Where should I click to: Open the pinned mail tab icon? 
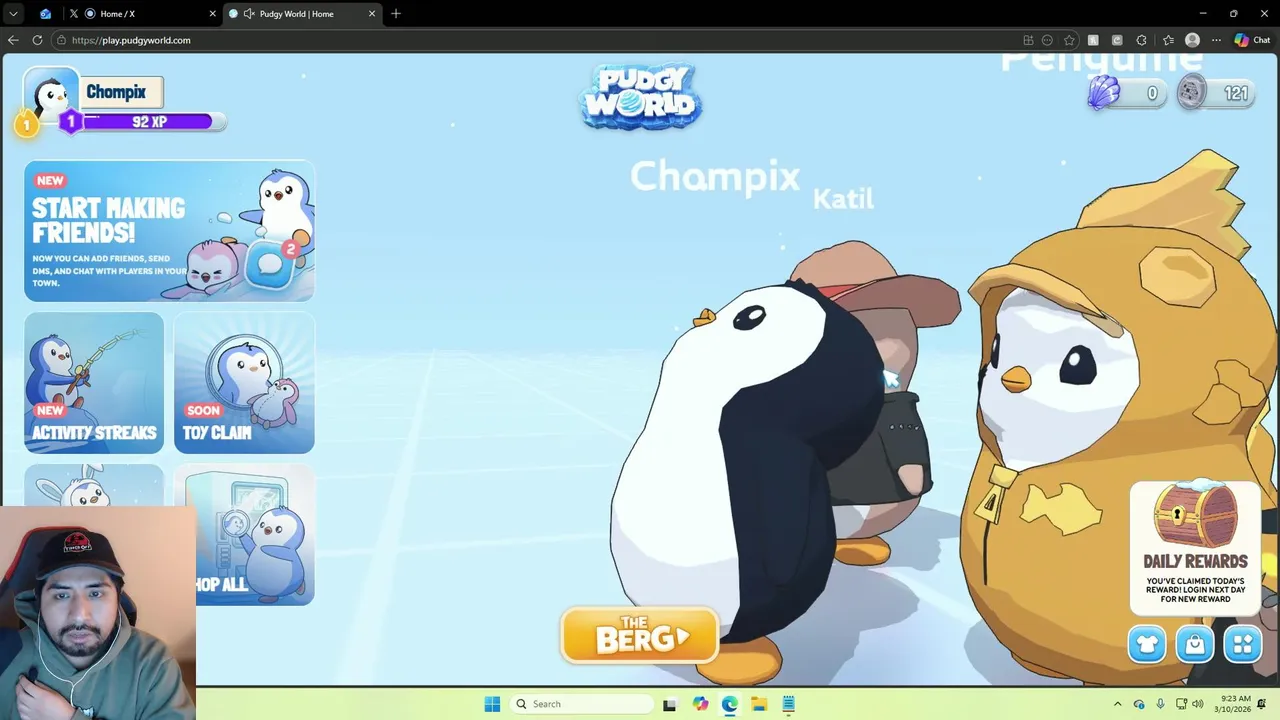[x=46, y=14]
